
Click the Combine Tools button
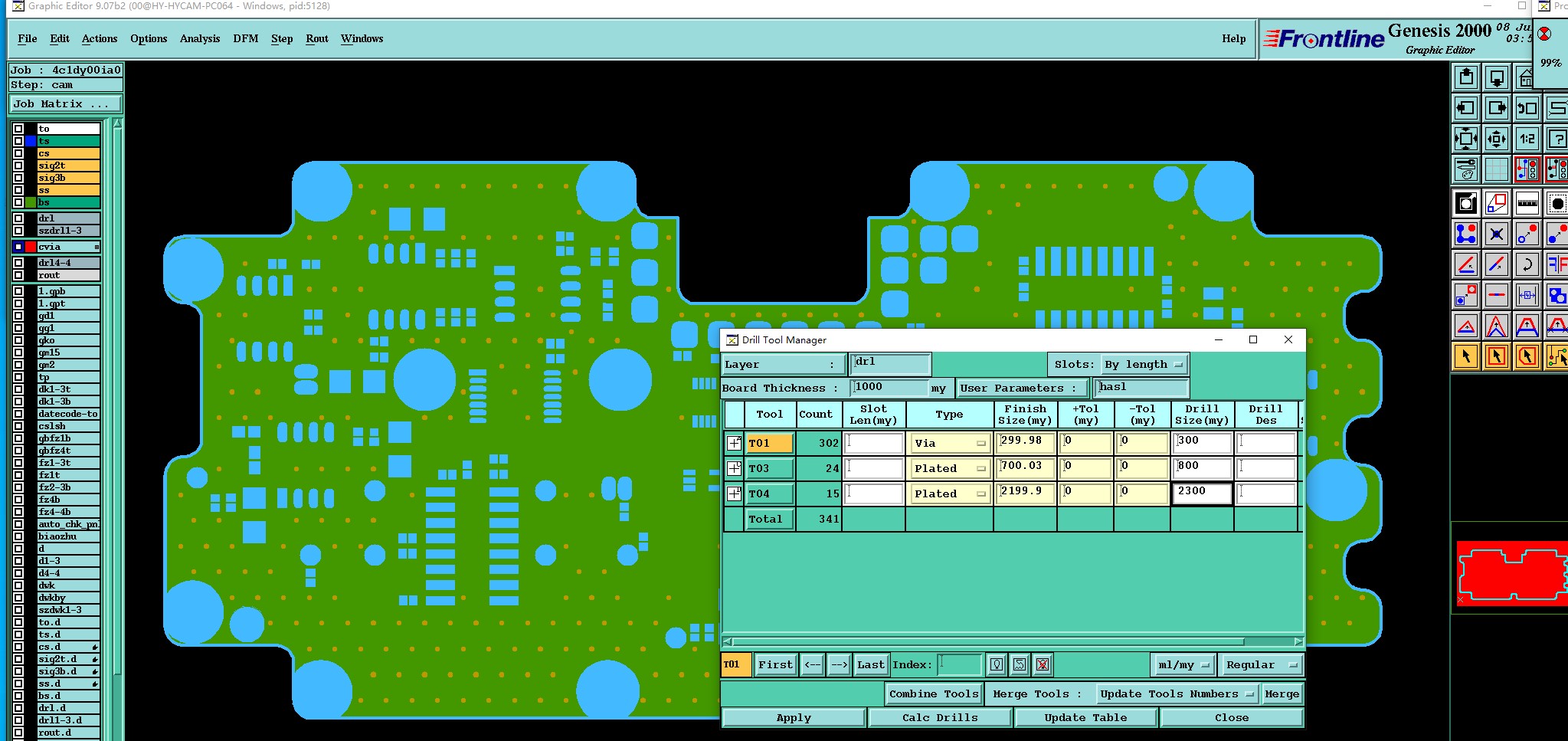pos(934,693)
